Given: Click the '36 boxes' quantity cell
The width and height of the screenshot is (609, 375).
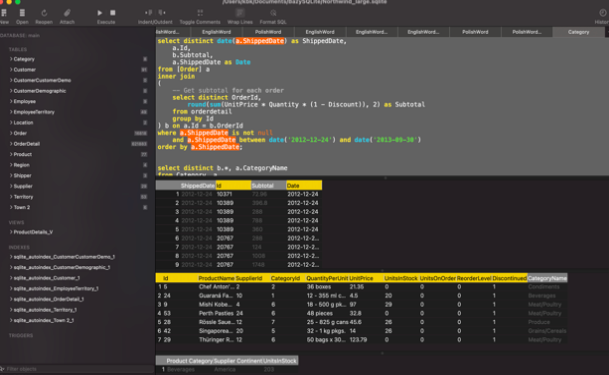Looking at the screenshot, I should coord(319,287).
